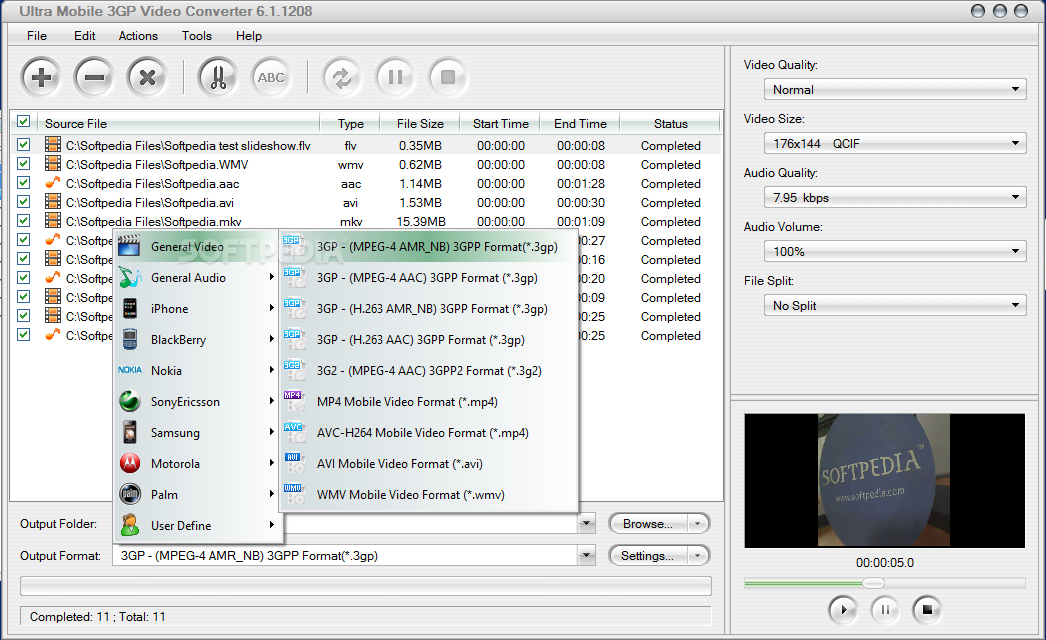Screen dimensions: 1046x640
Task: Click the preview seek slider handle
Action: (873, 583)
